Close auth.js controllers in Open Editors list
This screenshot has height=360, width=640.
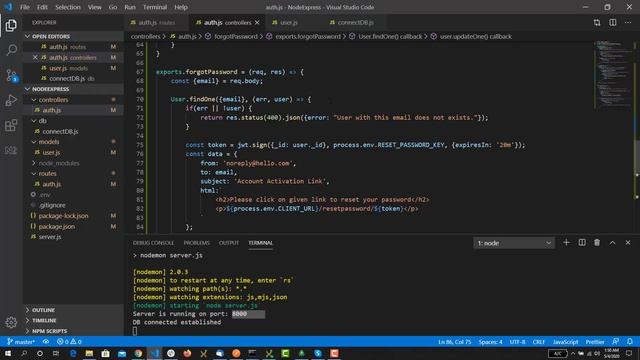point(35,58)
